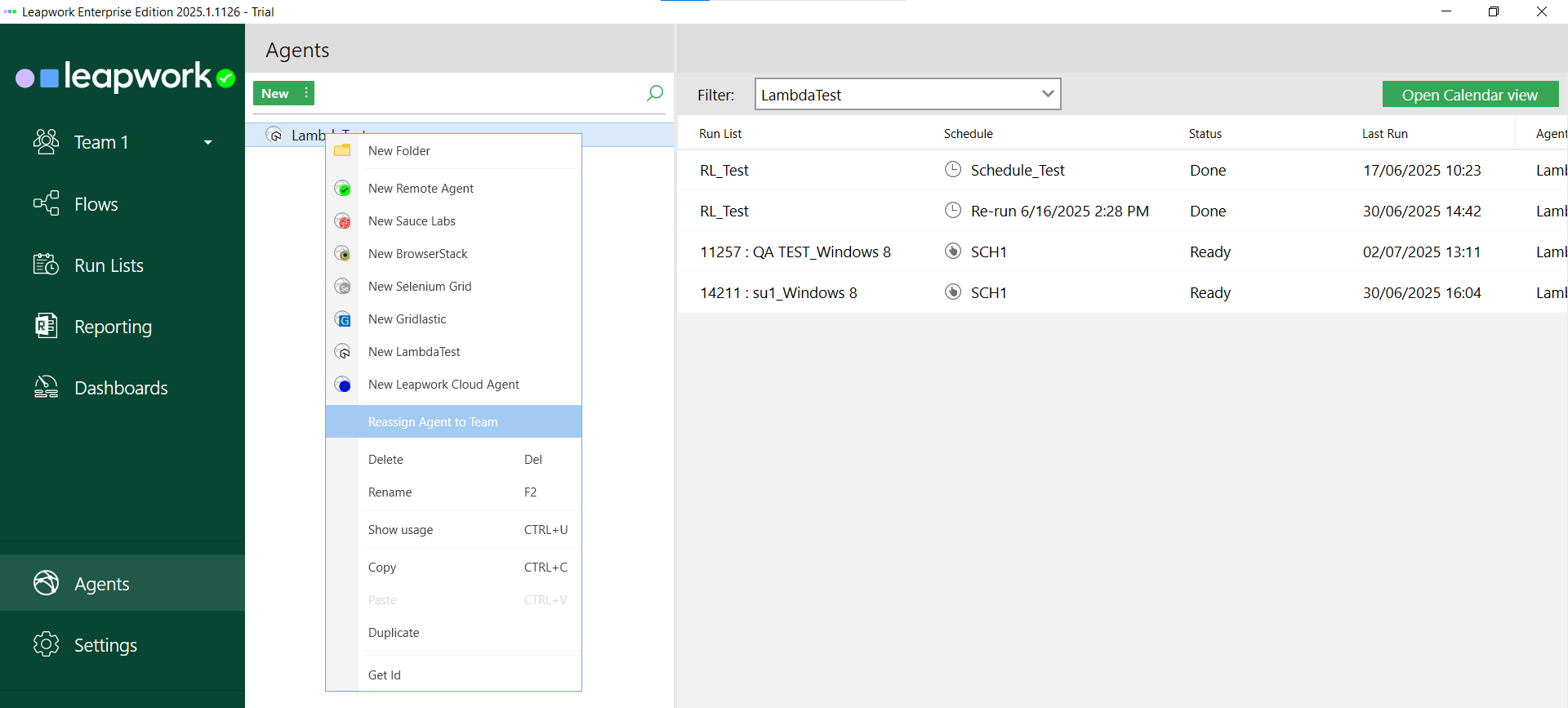The image size is (1568, 708).
Task: Sort by the Last Run column header
Action: coord(1384,134)
